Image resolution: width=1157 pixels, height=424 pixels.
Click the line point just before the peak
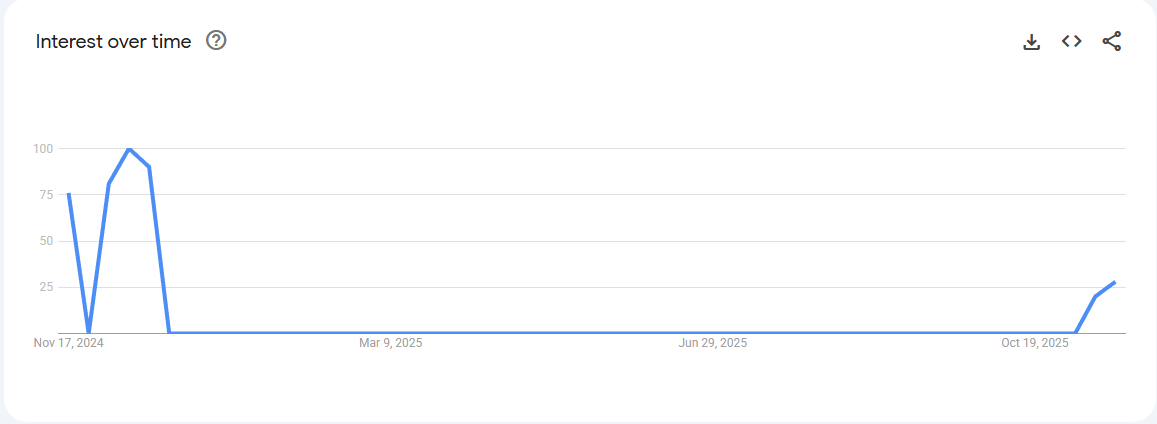point(109,183)
